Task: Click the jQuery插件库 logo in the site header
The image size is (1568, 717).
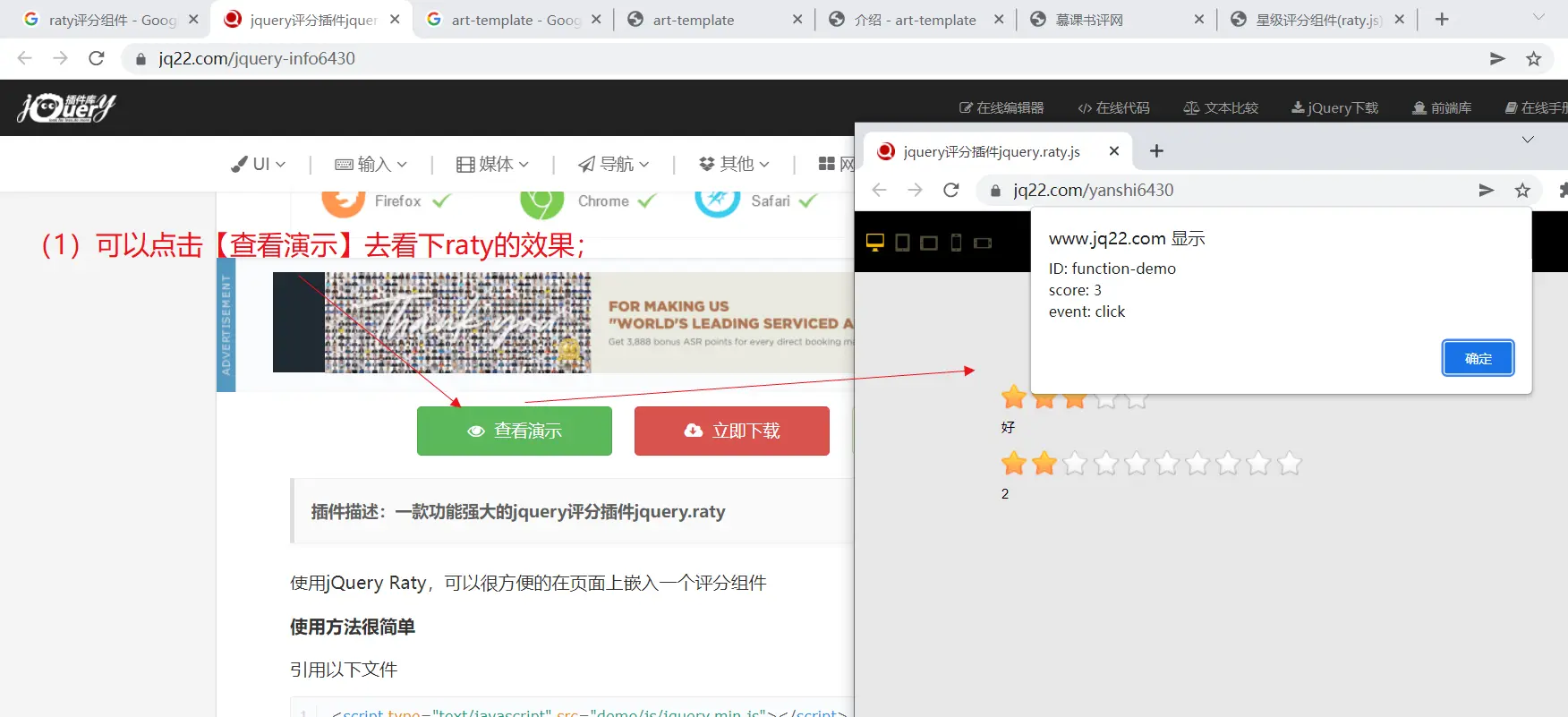Action: coord(66,107)
